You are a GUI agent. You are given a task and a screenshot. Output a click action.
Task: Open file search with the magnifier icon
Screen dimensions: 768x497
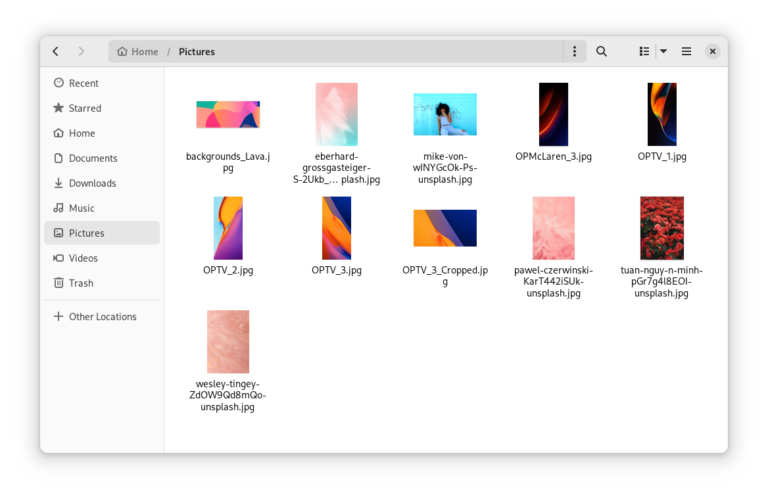(x=601, y=51)
